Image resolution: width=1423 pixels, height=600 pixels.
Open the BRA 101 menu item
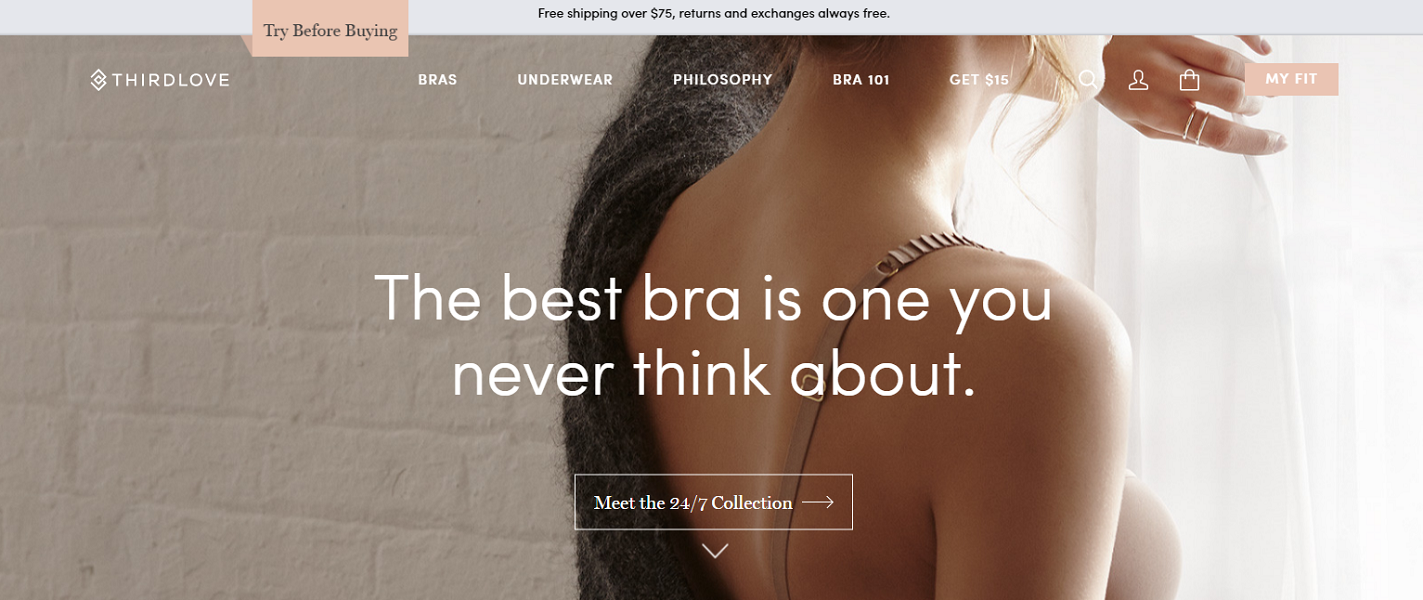[861, 80]
